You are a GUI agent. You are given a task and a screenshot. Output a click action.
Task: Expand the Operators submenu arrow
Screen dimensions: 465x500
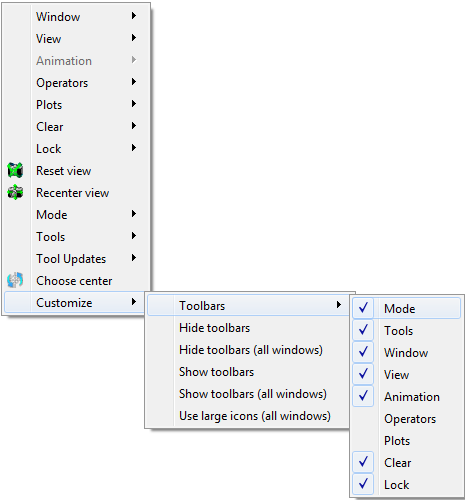click(x=134, y=82)
